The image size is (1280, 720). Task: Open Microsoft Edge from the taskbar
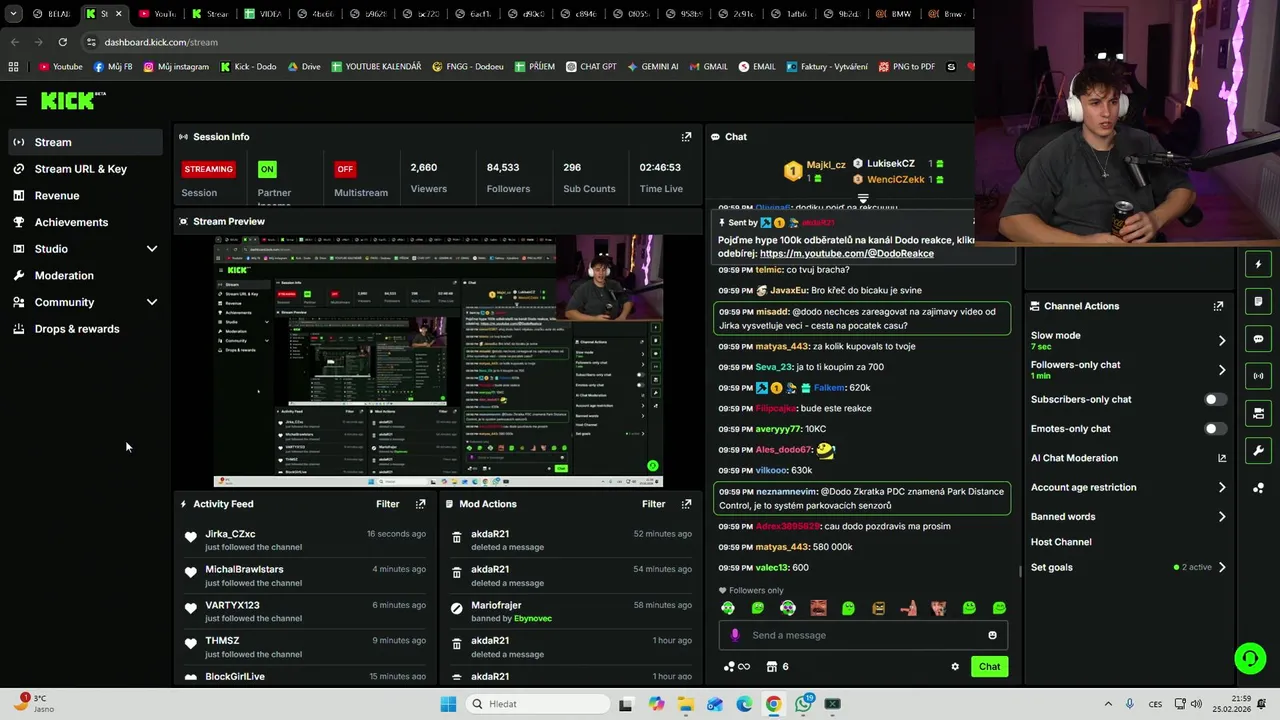click(x=744, y=704)
